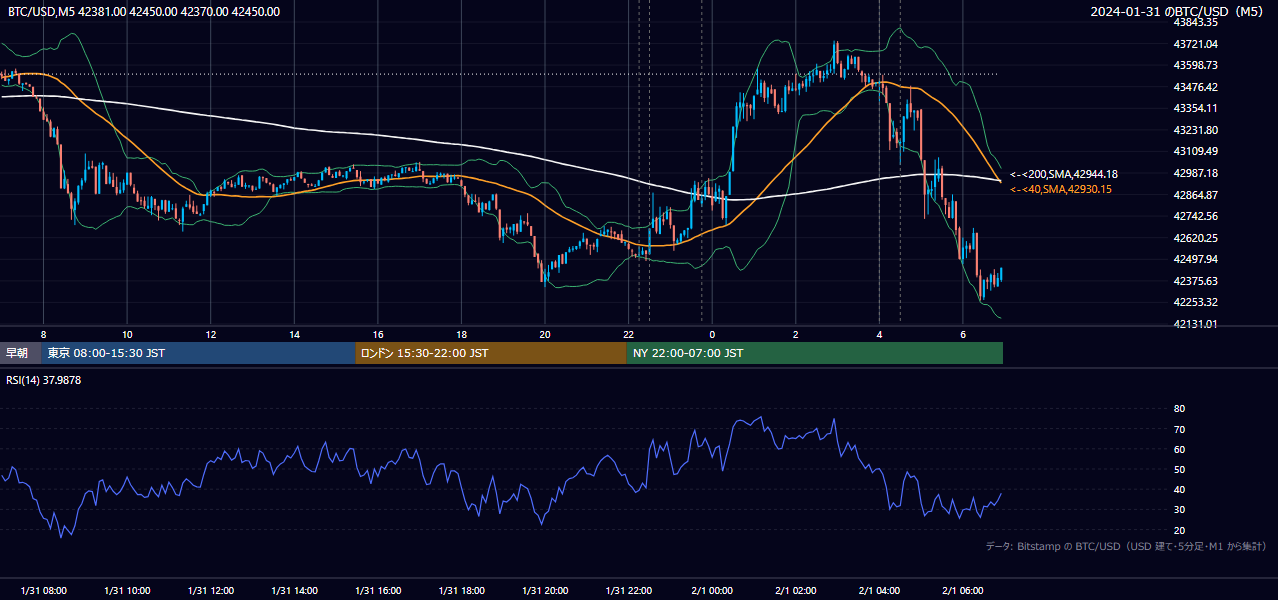Click RSI scale level 70
This screenshot has height=600, width=1278.
[1179, 429]
